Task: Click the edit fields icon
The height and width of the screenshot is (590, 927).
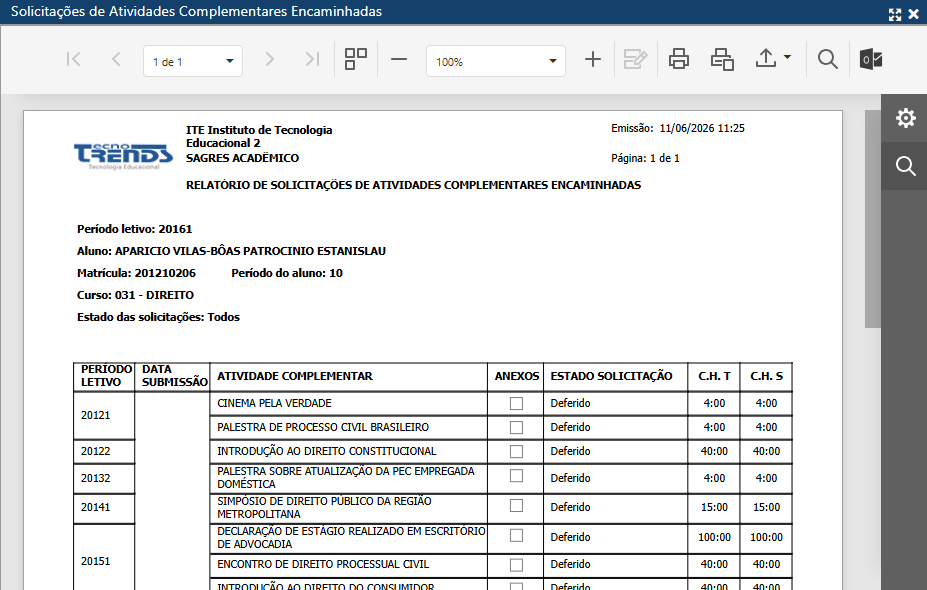Action: (636, 59)
